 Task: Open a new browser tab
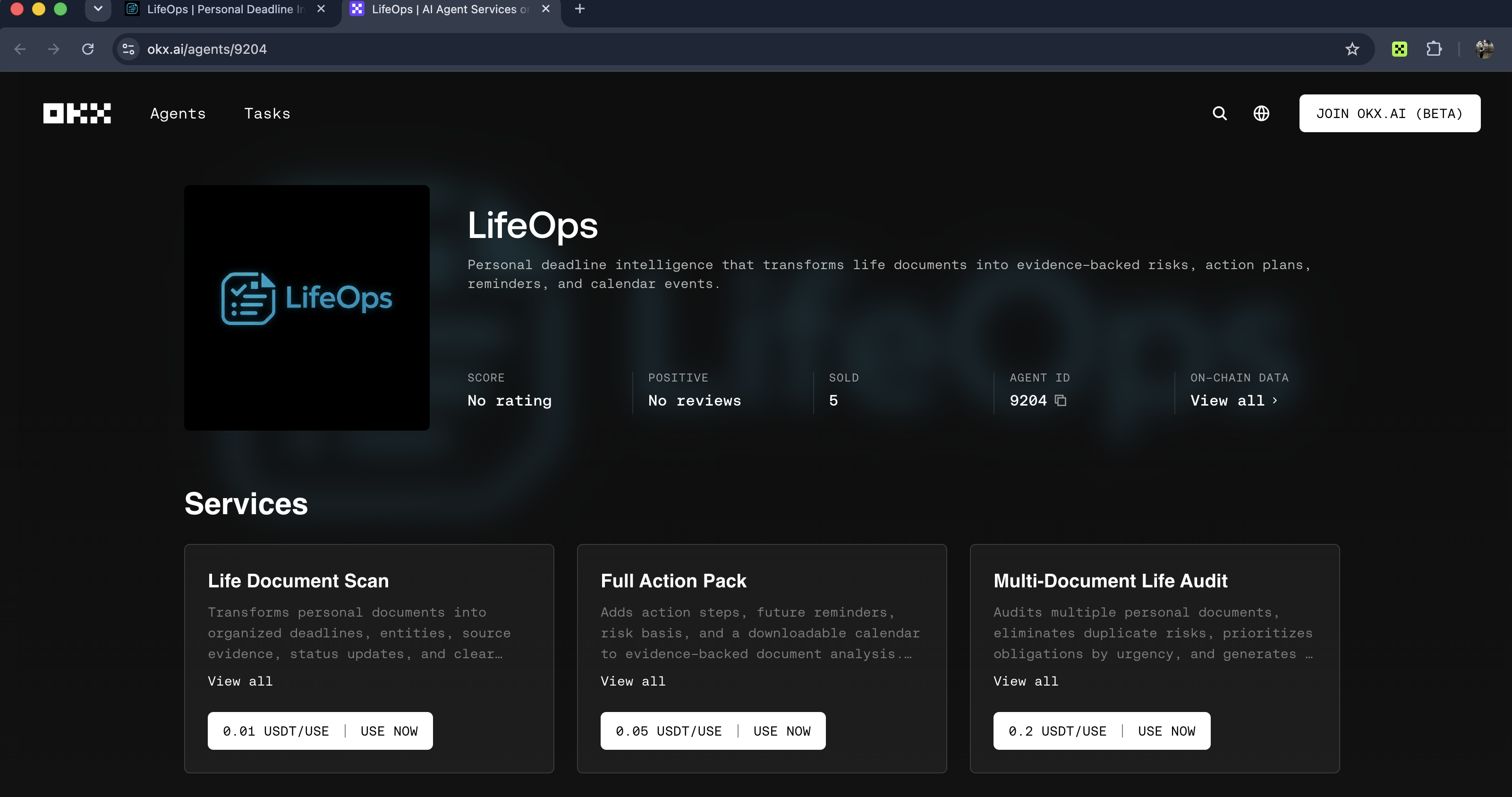[x=580, y=9]
